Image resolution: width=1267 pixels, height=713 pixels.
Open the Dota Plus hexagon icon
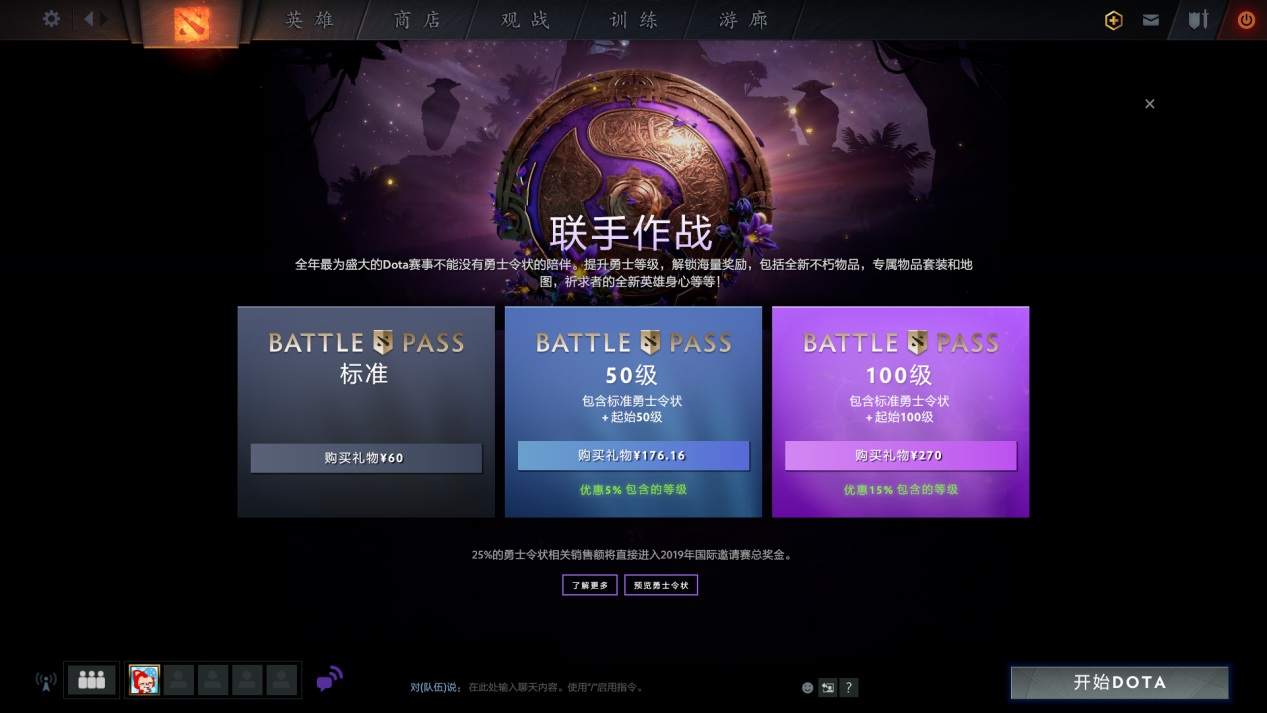(1113, 20)
